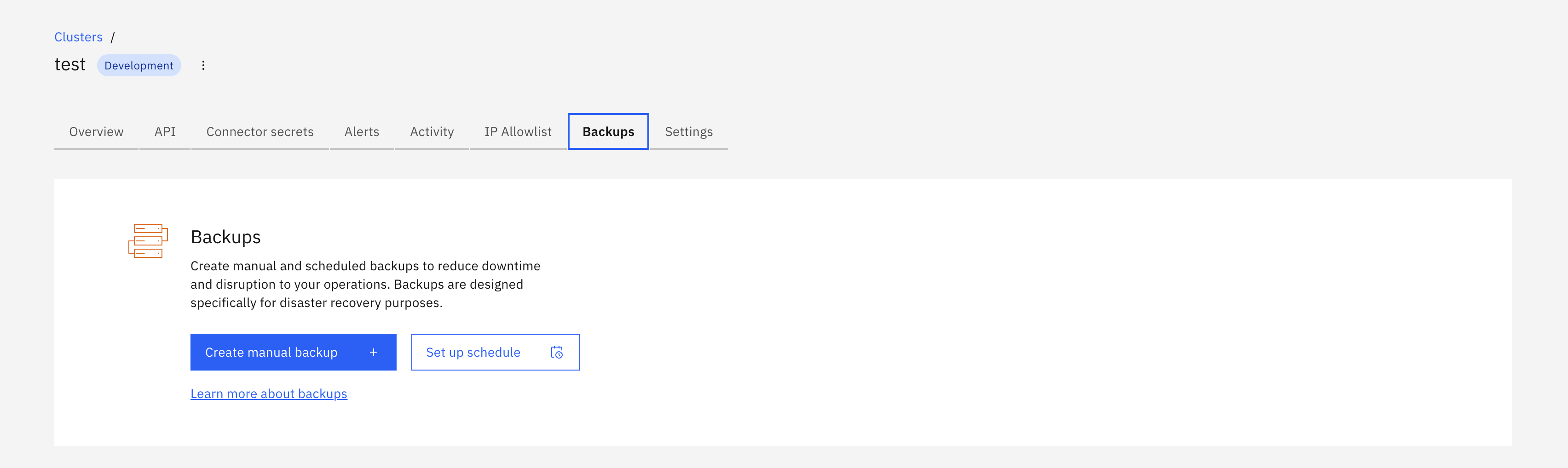Click the backups description paragraph
1568x468 pixels.
[365, 284]
